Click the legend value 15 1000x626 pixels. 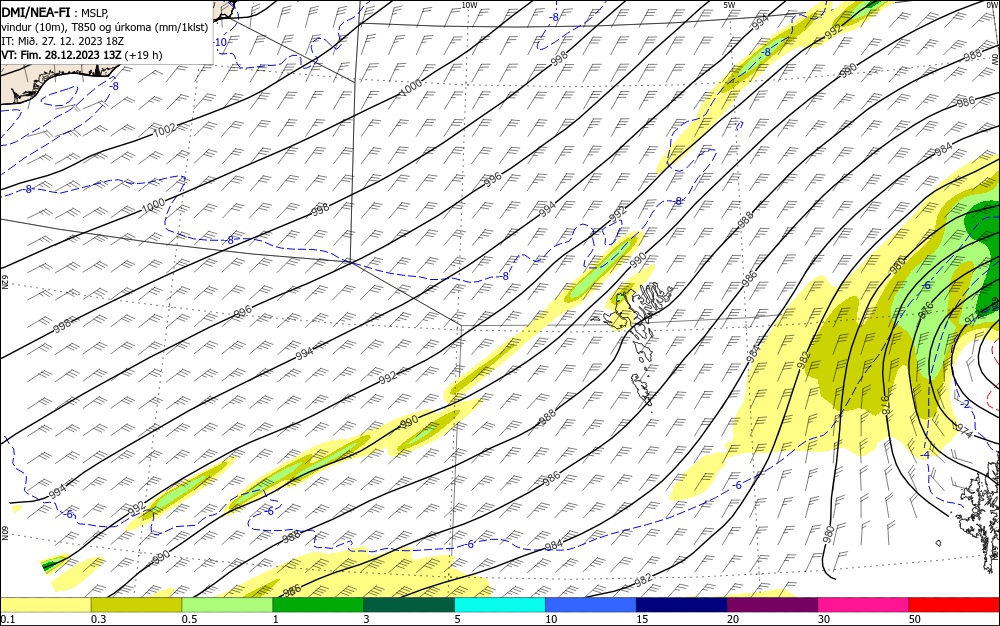click(642, 619)
